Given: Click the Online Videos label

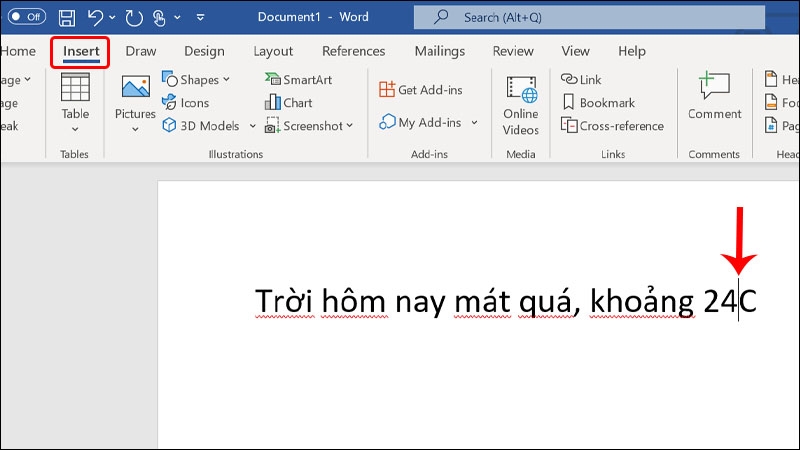Looking at the screenshot, I should click(x=520, y=122).
